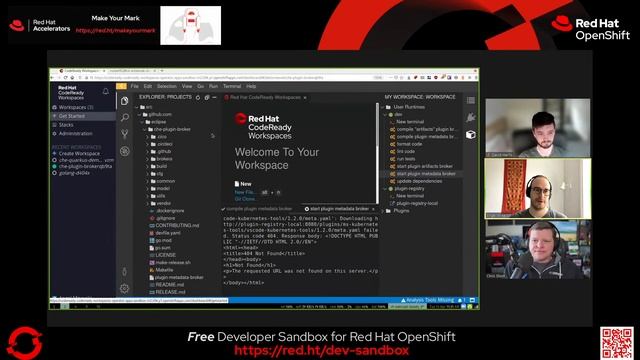
Task: Open Workspaces in CodeReady sidebar
Action: (76, 107)
